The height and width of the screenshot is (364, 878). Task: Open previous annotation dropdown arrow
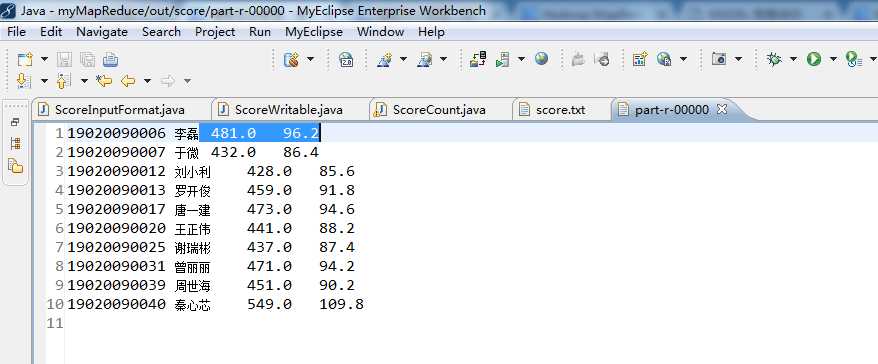point(84,81)
